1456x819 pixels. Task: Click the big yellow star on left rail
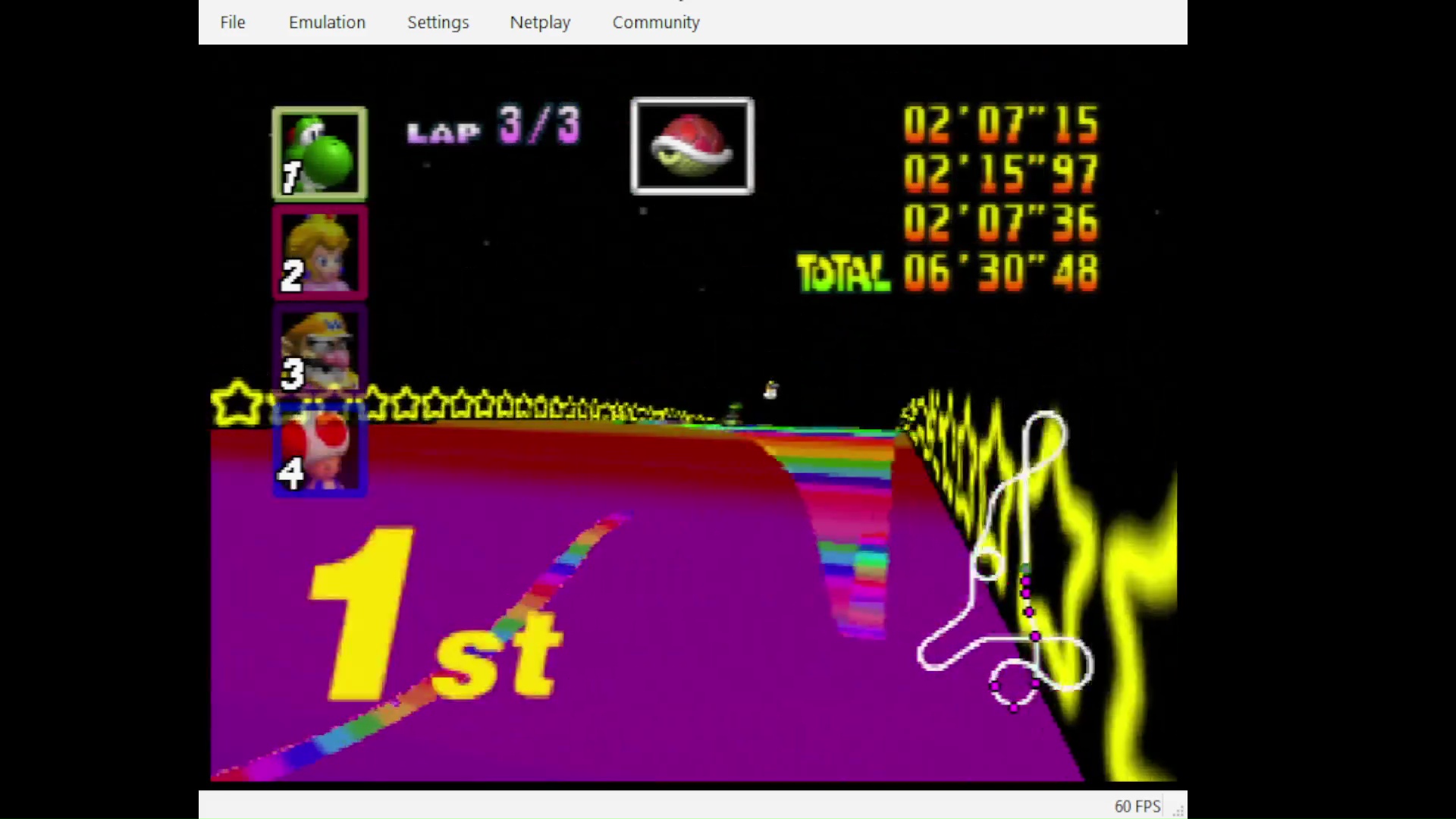(x=237, y=403)
